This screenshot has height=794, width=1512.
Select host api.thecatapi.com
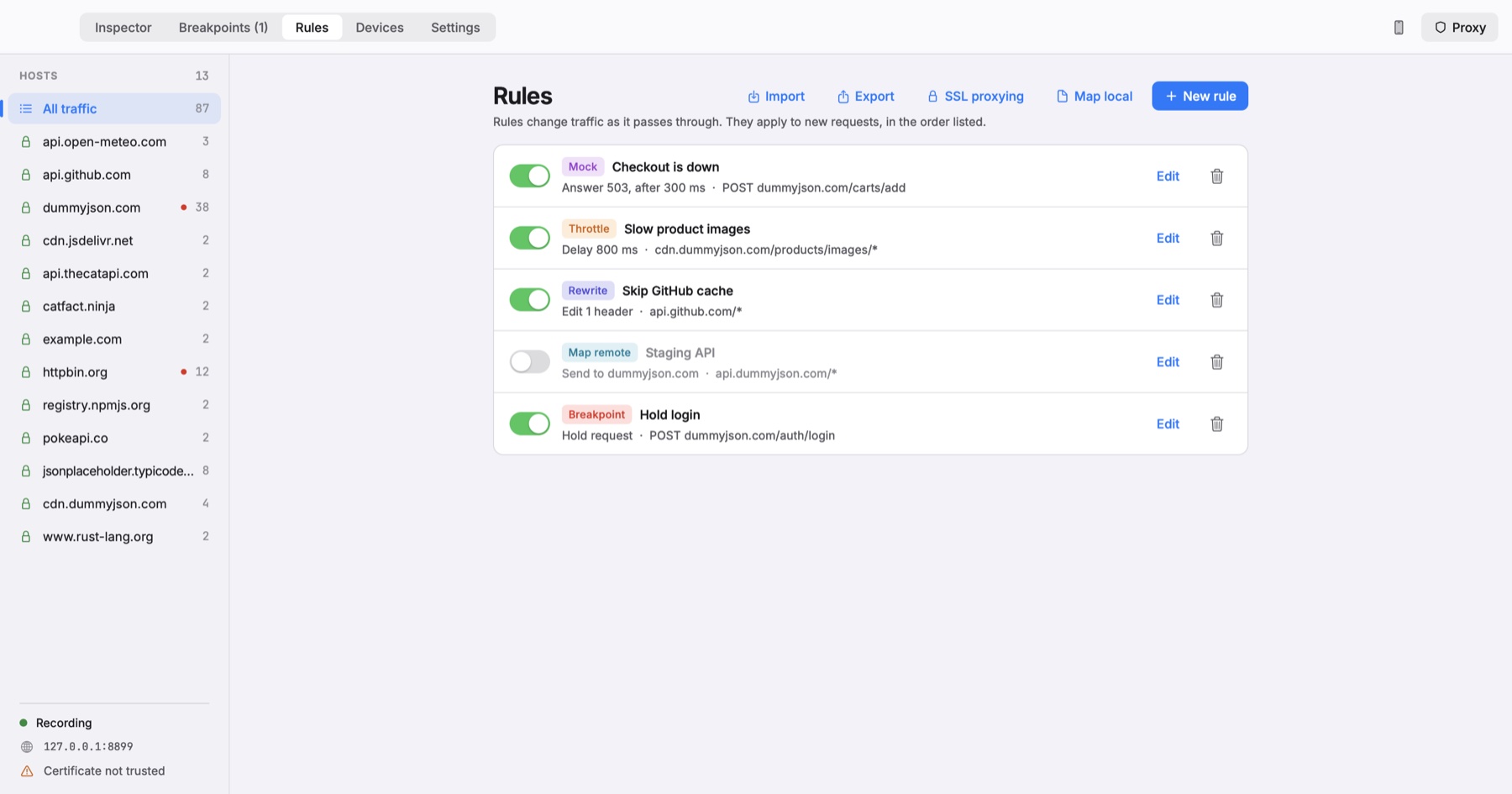click(114, 274)
